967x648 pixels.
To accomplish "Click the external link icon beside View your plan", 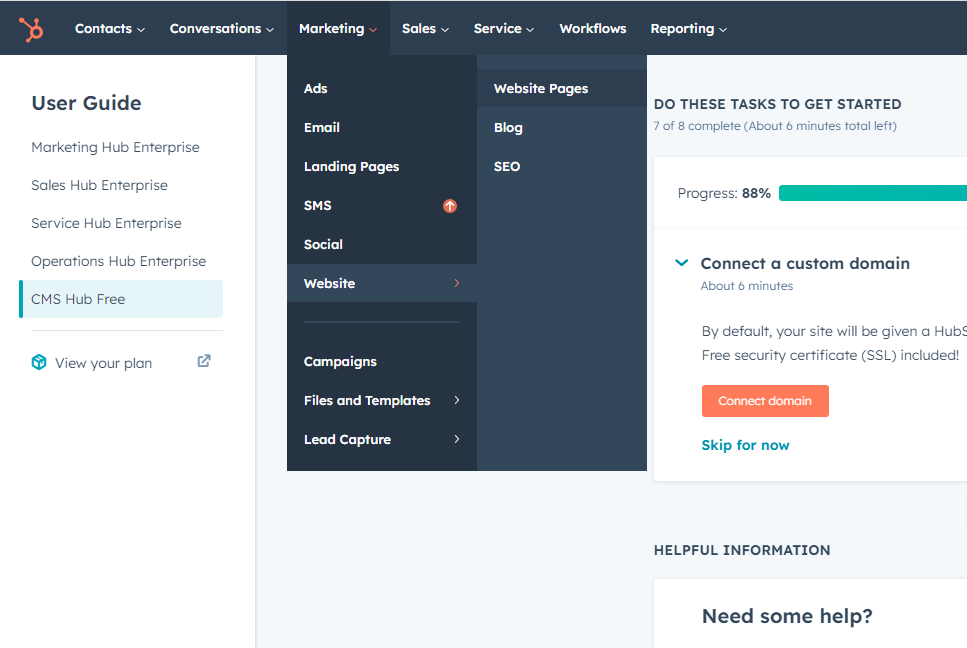I will coord(204,361).
